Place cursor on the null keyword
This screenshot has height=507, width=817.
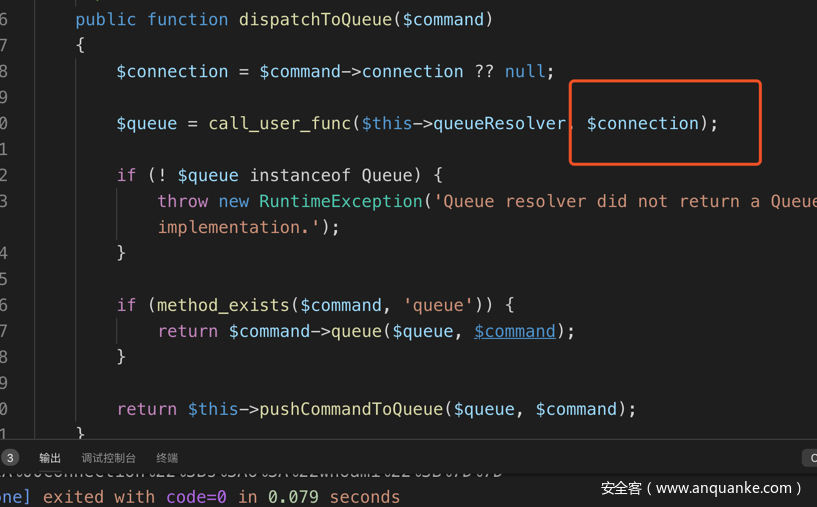pos(524,71)
